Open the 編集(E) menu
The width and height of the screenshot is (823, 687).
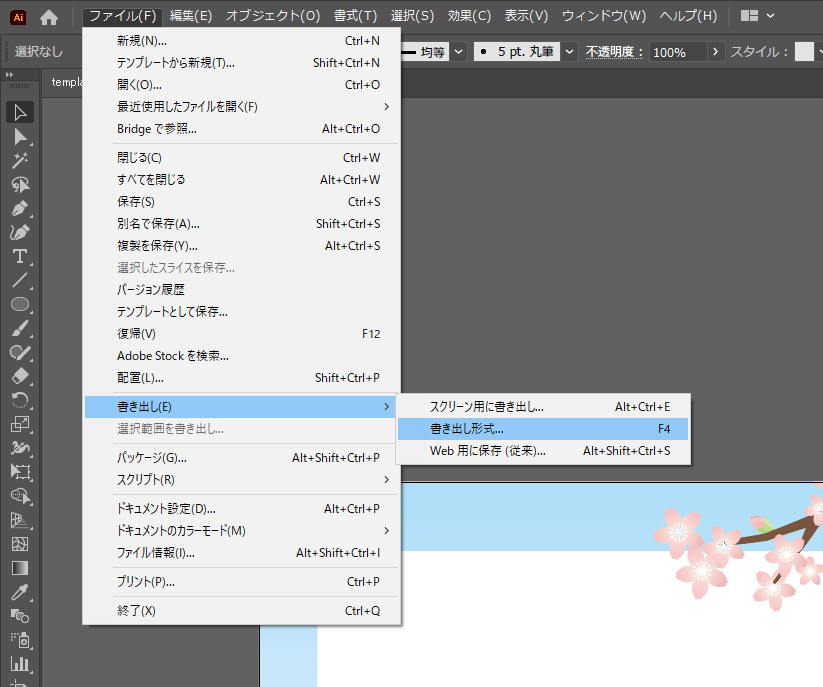click(x=191, y=16)
